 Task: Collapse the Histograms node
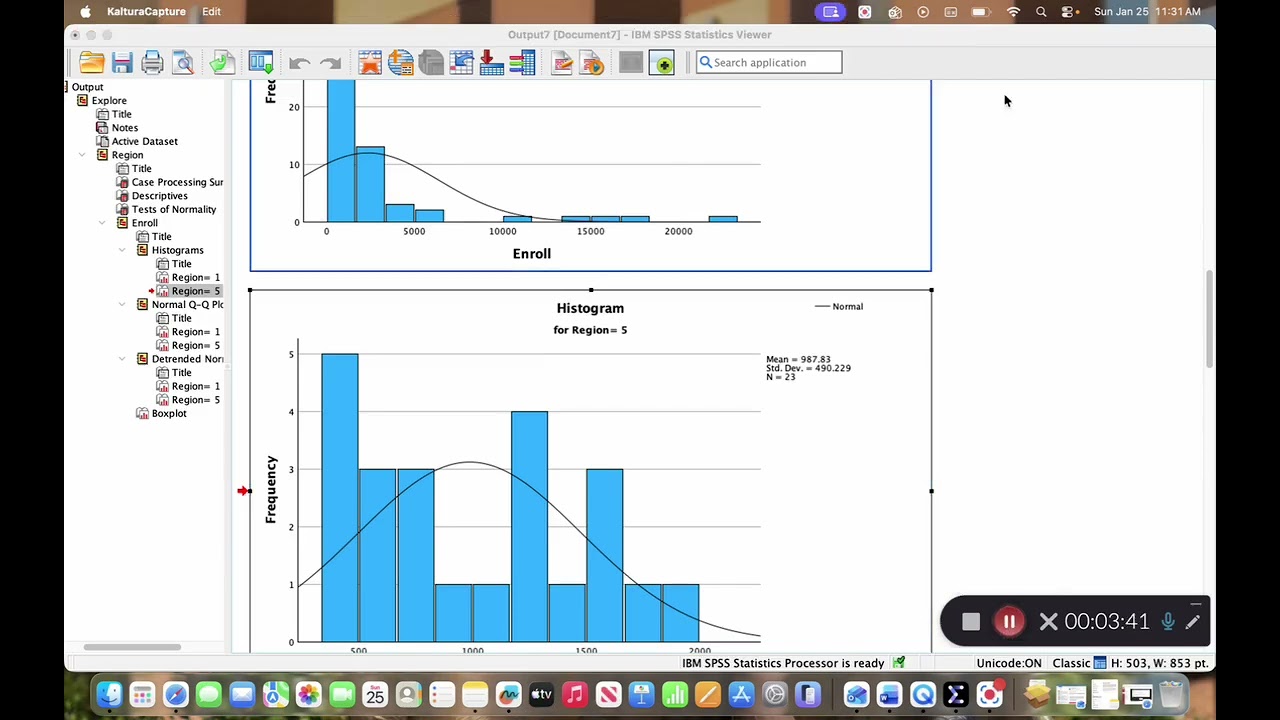[122, 250]
